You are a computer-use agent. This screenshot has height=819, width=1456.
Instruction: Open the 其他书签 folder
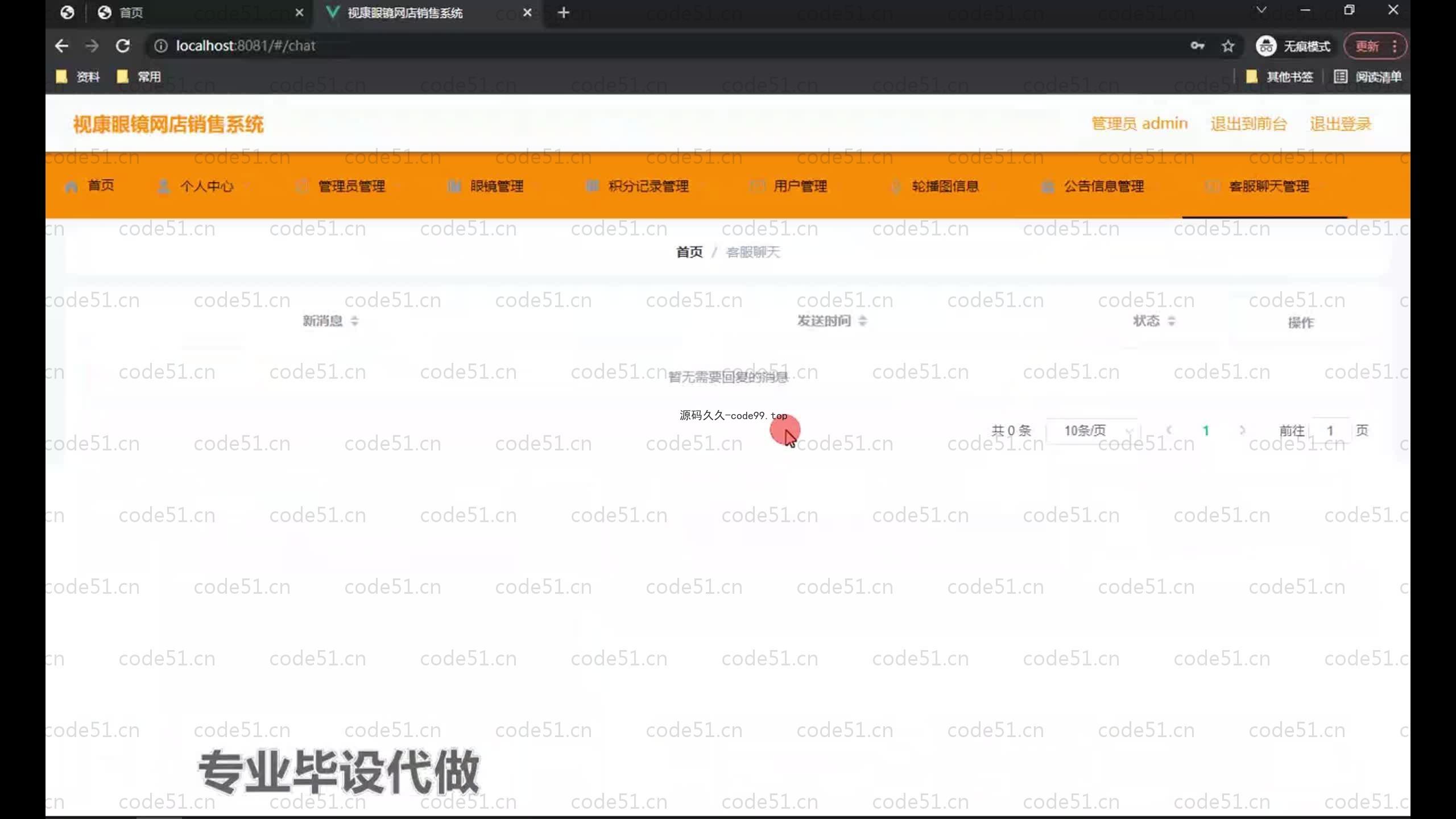1279,77
